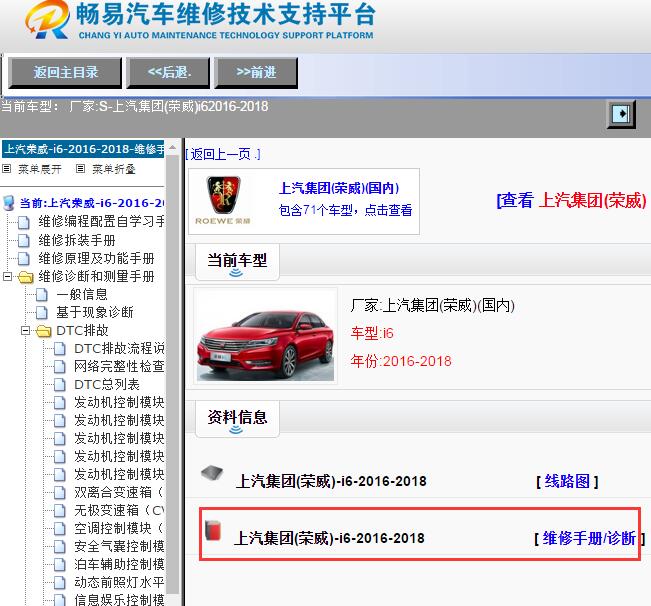The width and height of the screenshot is (651, 606).
Task: Click the gray book icon beside 线路图 row
Action: (212, 473)
